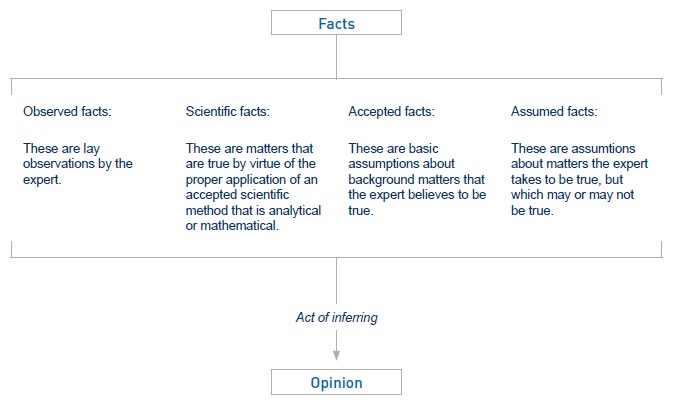Viewport: 675px width, 404px height.
Task: Click the Facts box at the top
Action: (336, 22)
